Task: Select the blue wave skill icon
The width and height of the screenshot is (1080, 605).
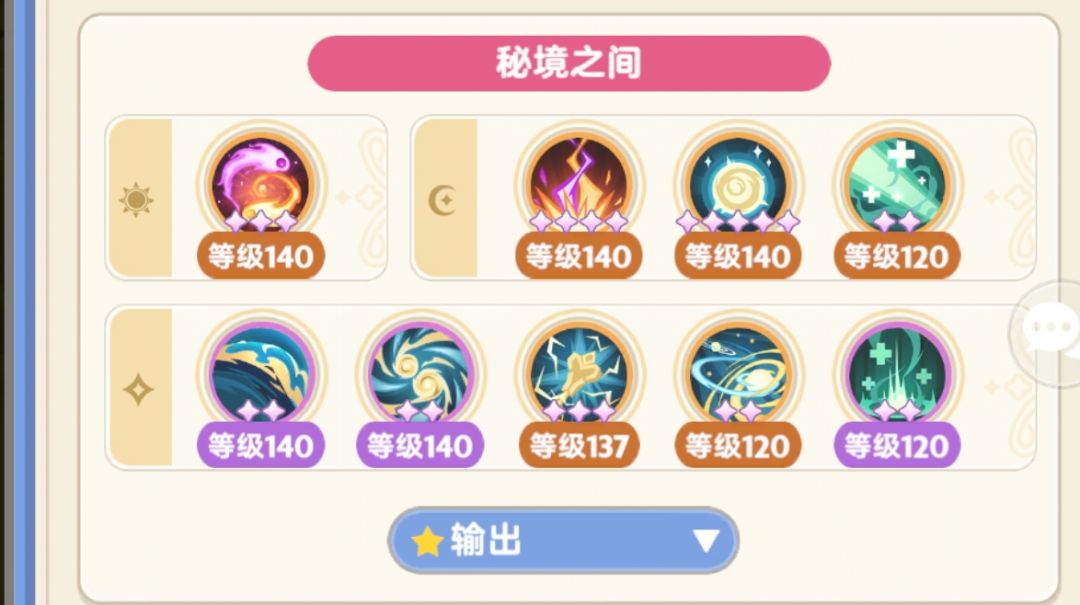Action: (261, 373)
